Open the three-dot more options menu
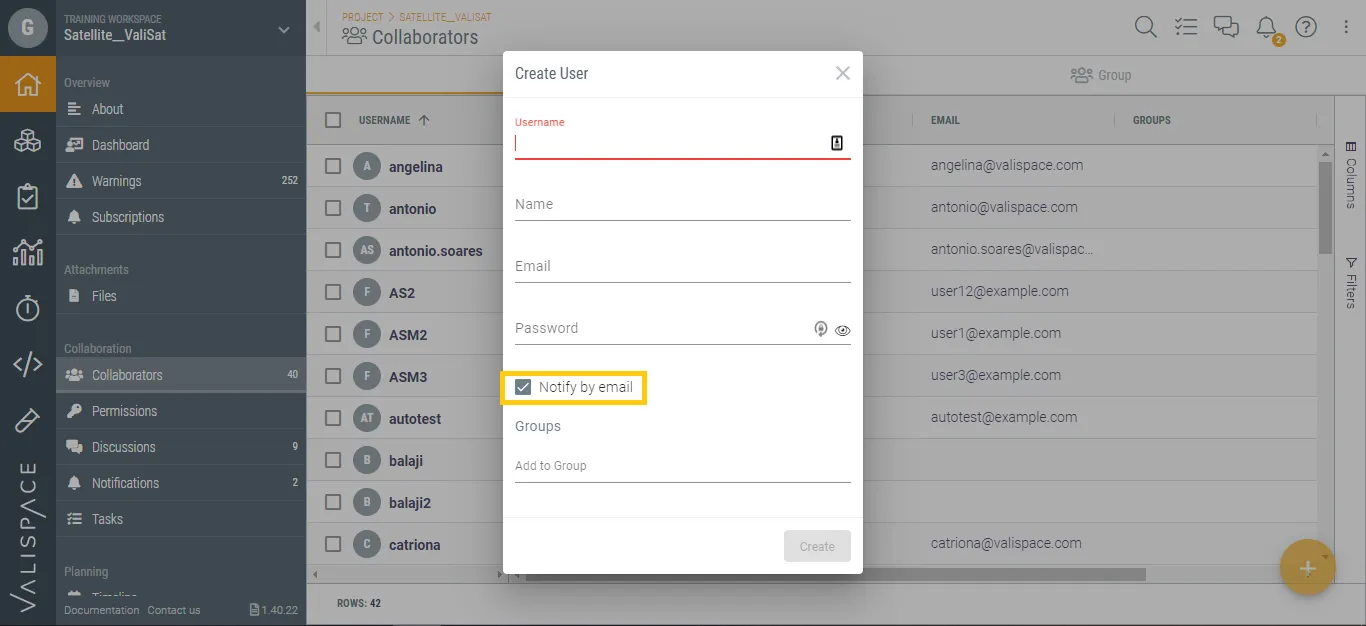Image resolution: width=1366 pixels, height=626 pixels. pyautogui.click(x=1346, y=27)
